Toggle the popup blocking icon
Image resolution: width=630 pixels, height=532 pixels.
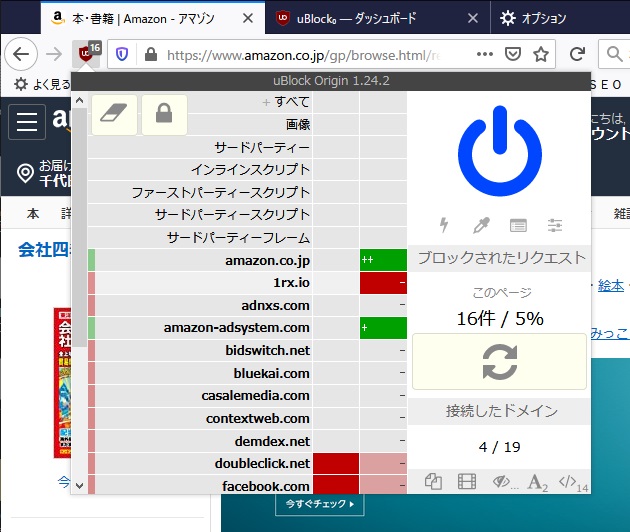click(433, 481)
